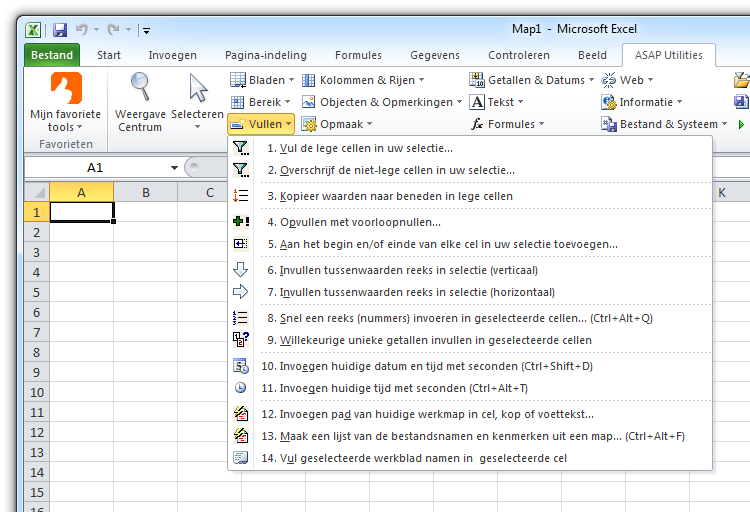Image resolution: width=750 pixels, height=512 pixels.
Task: Choose 'Aan het begin en/of einde' toevoegen item
Action: (x=470, y=244)
